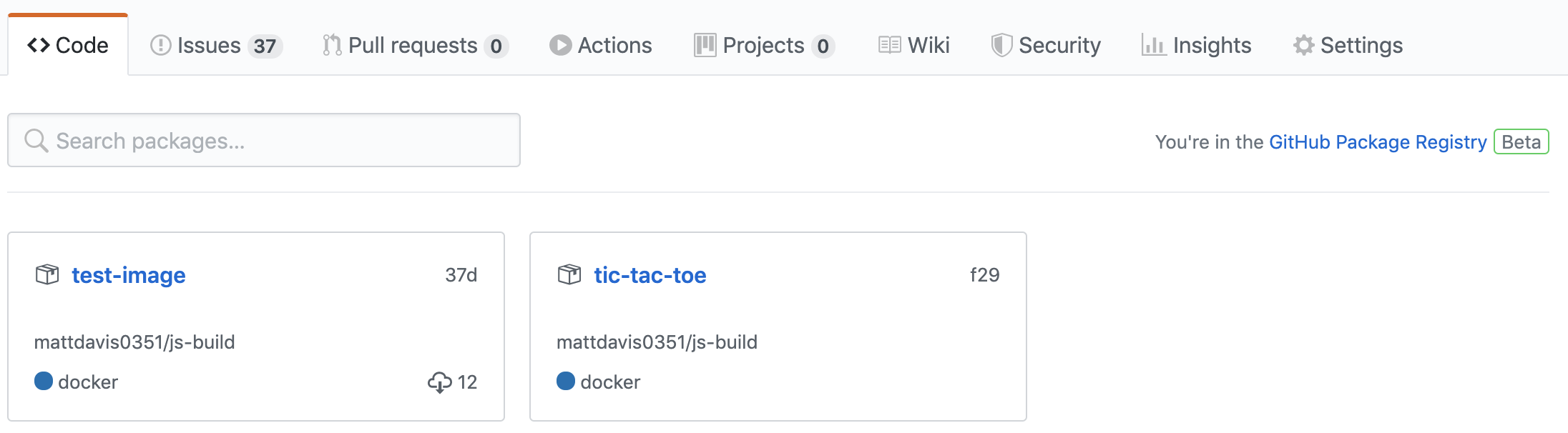Click the download cloud icon on test-image
This screenshot has height=433, width=1568.
click(x=439, y=382)
